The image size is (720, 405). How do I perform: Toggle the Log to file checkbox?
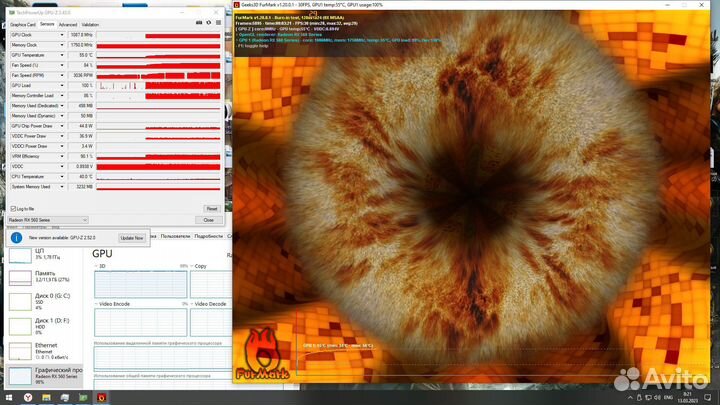[13, 208]
